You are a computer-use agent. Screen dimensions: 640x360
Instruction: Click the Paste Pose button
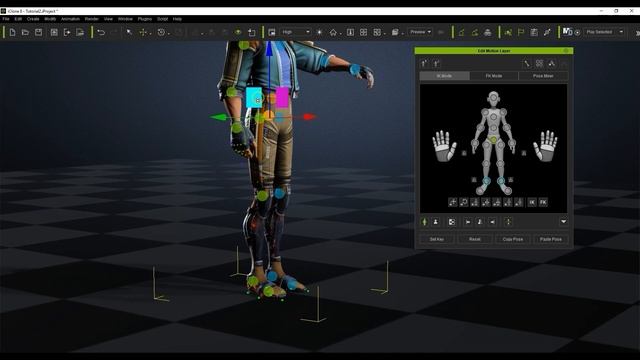551,239
